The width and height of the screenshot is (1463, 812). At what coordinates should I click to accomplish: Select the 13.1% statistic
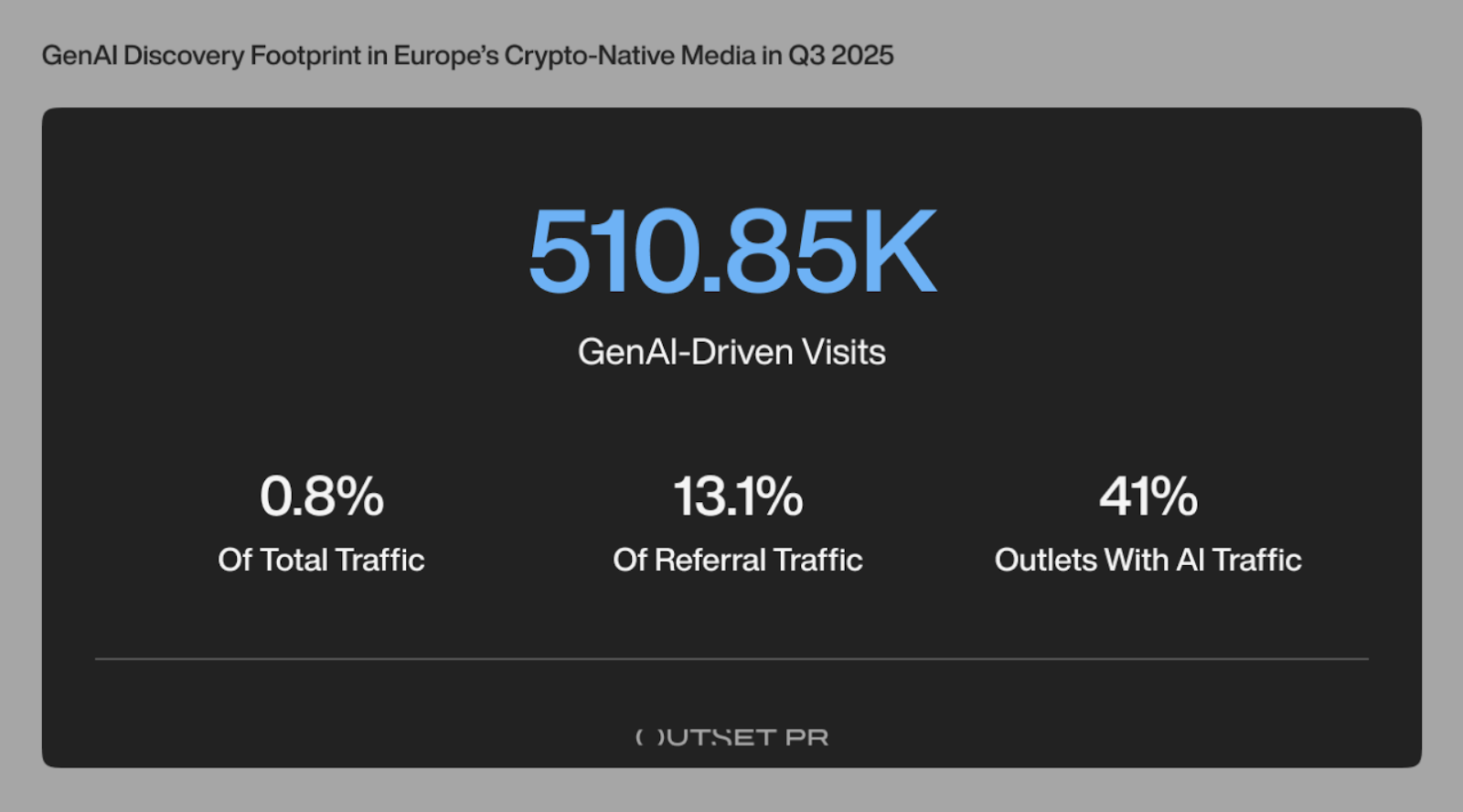[x=738, y=497]
